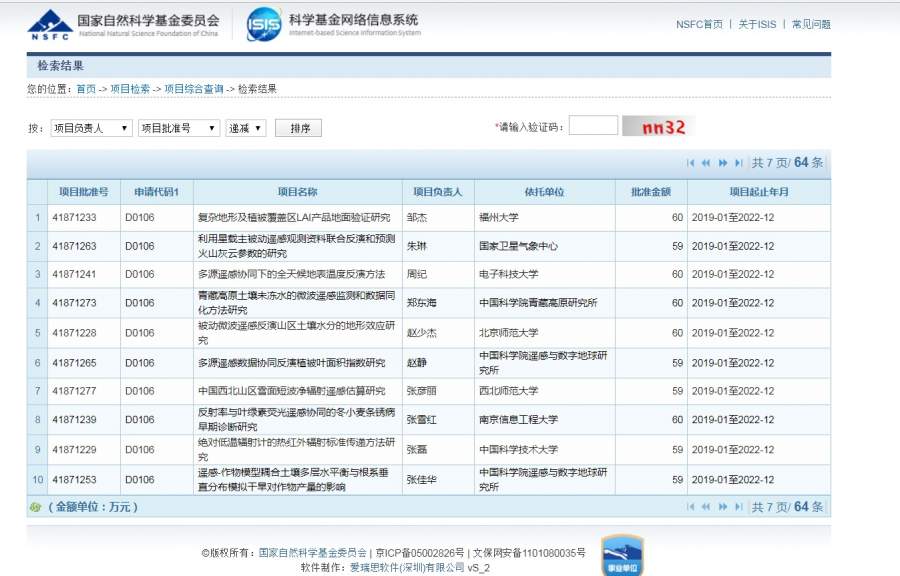The width and height of the screenshot is (900, 576).
Task: Click inside the 验证码 input box
Action: (593, 126)
